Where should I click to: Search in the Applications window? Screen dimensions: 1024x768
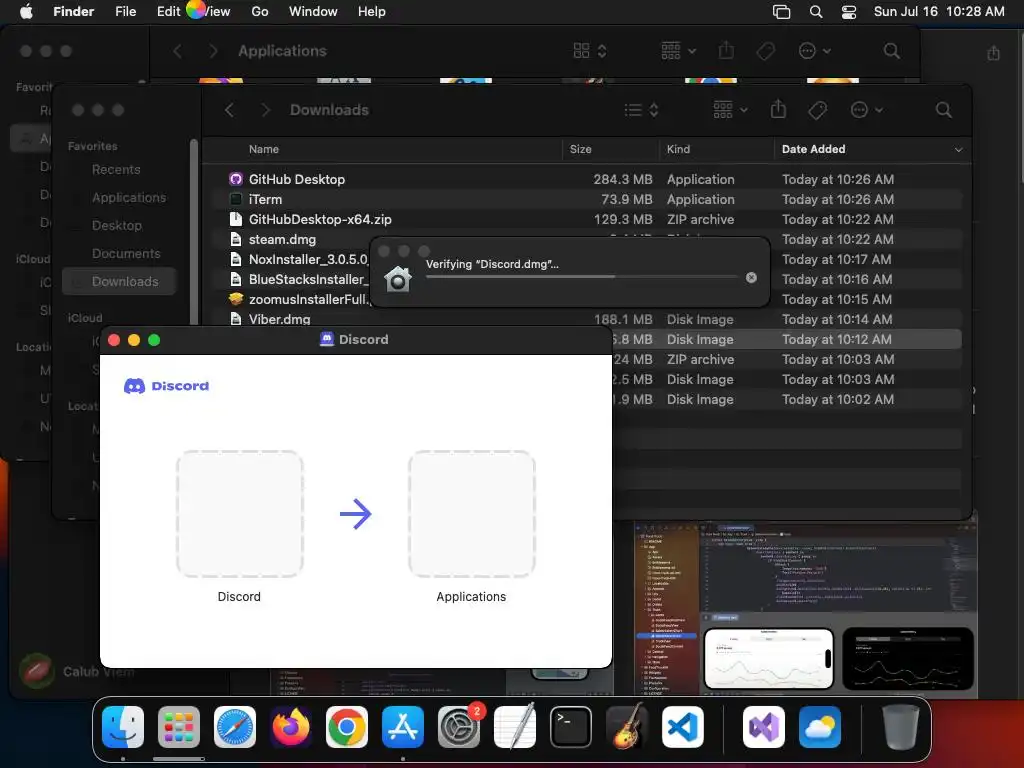click(x=891, y=50)
